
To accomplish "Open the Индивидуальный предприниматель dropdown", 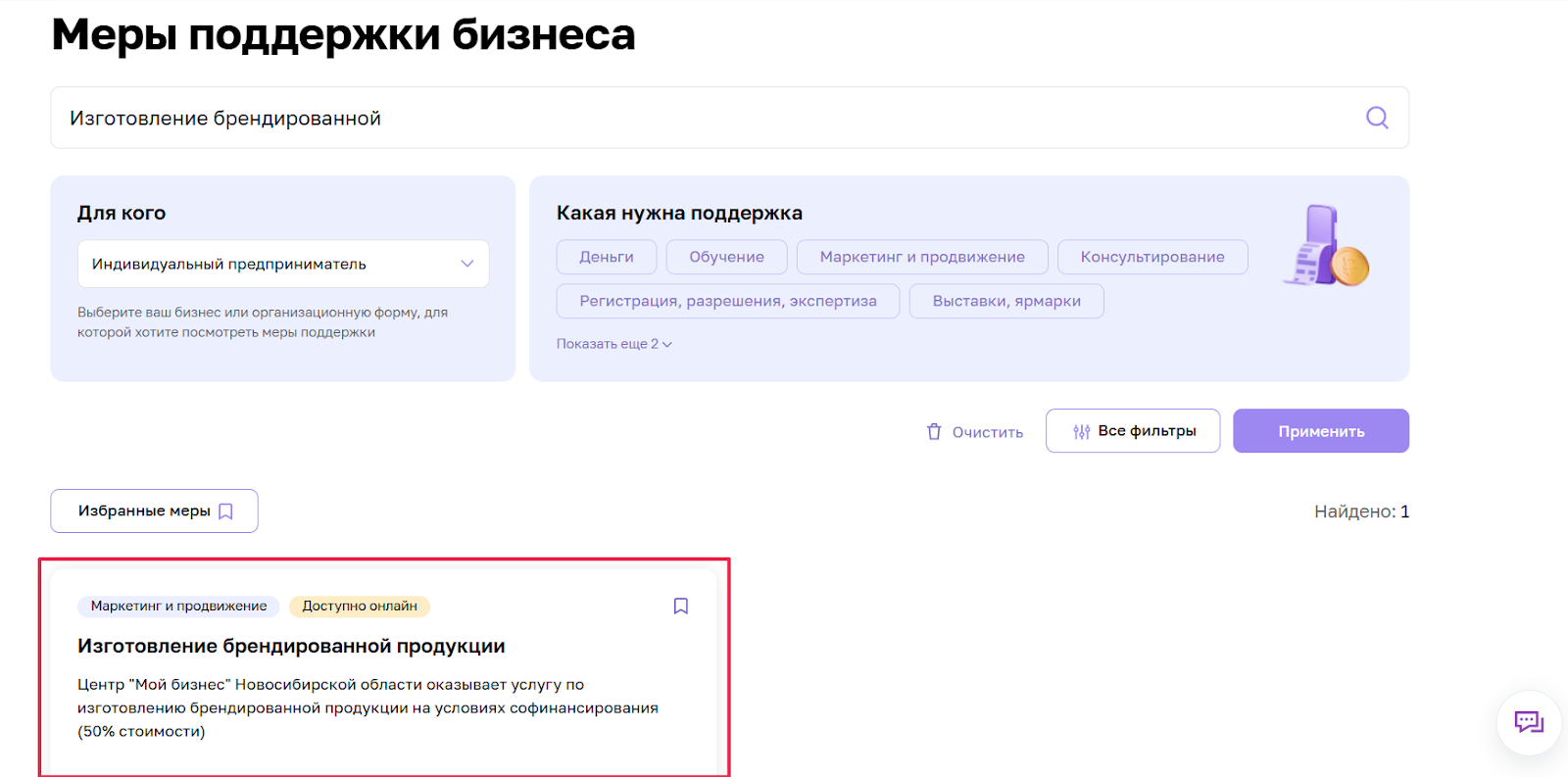I will point(282,264).
